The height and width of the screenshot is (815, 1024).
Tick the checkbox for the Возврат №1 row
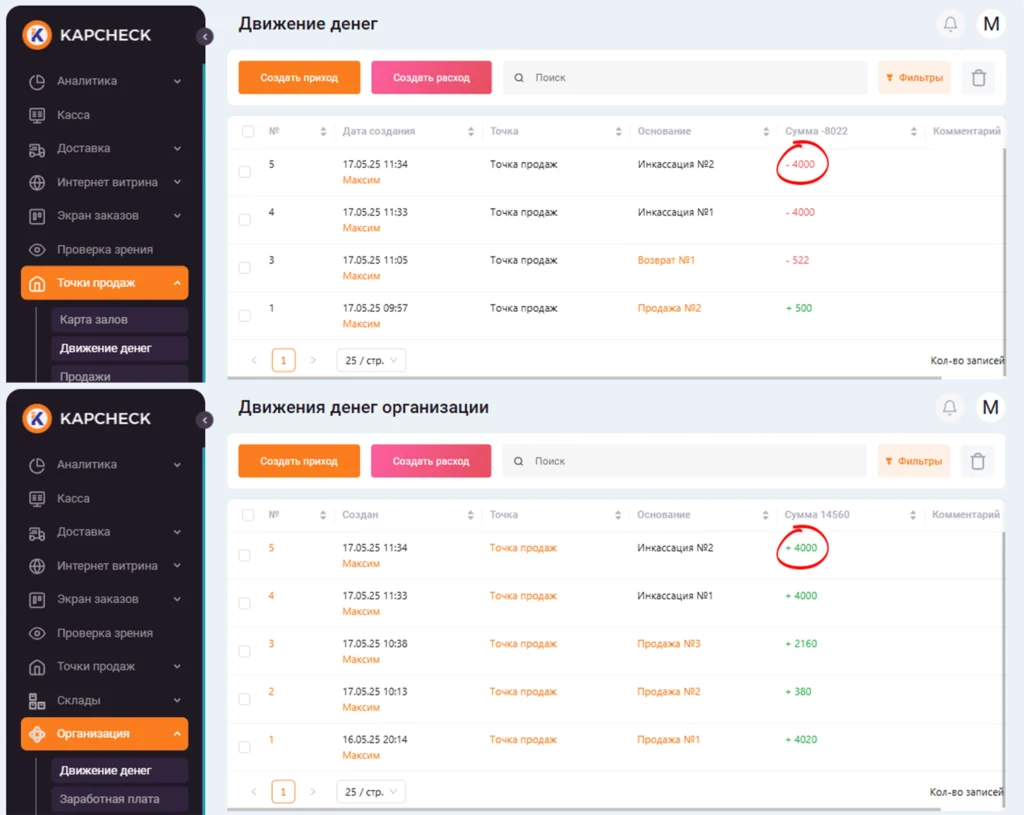click(245, 268)
